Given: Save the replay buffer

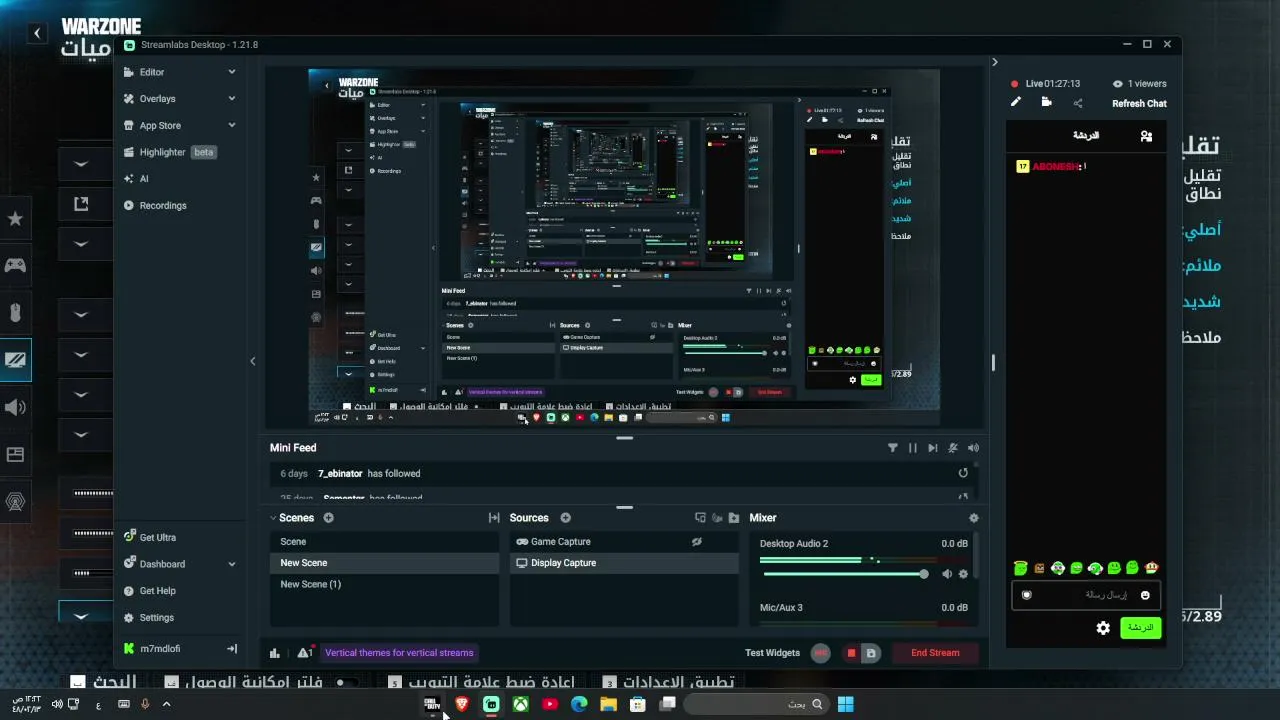Looking at the screenshot, I should pyautogui.click(x=871, y=653).
